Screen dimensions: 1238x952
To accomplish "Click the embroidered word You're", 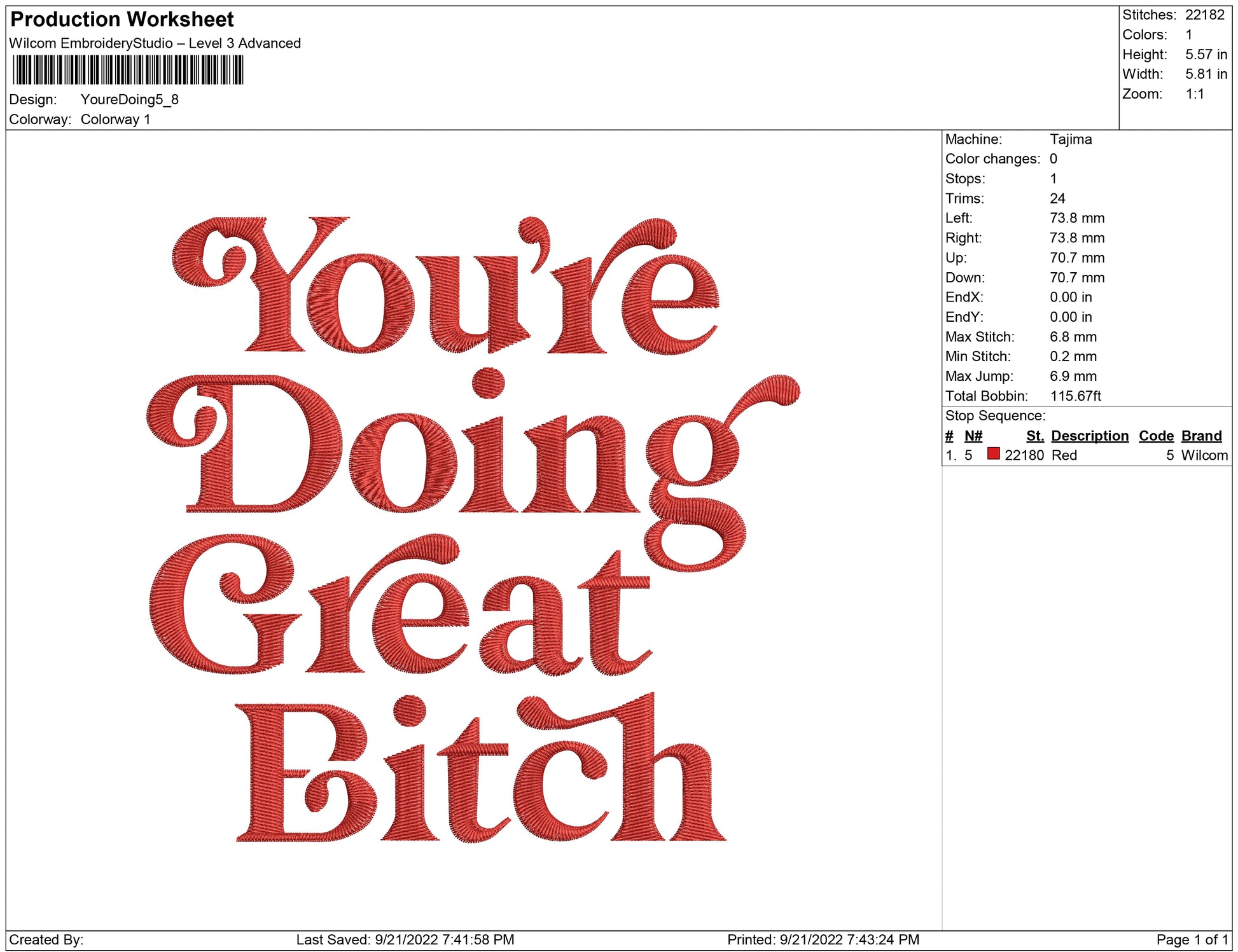I will point(445,286).
